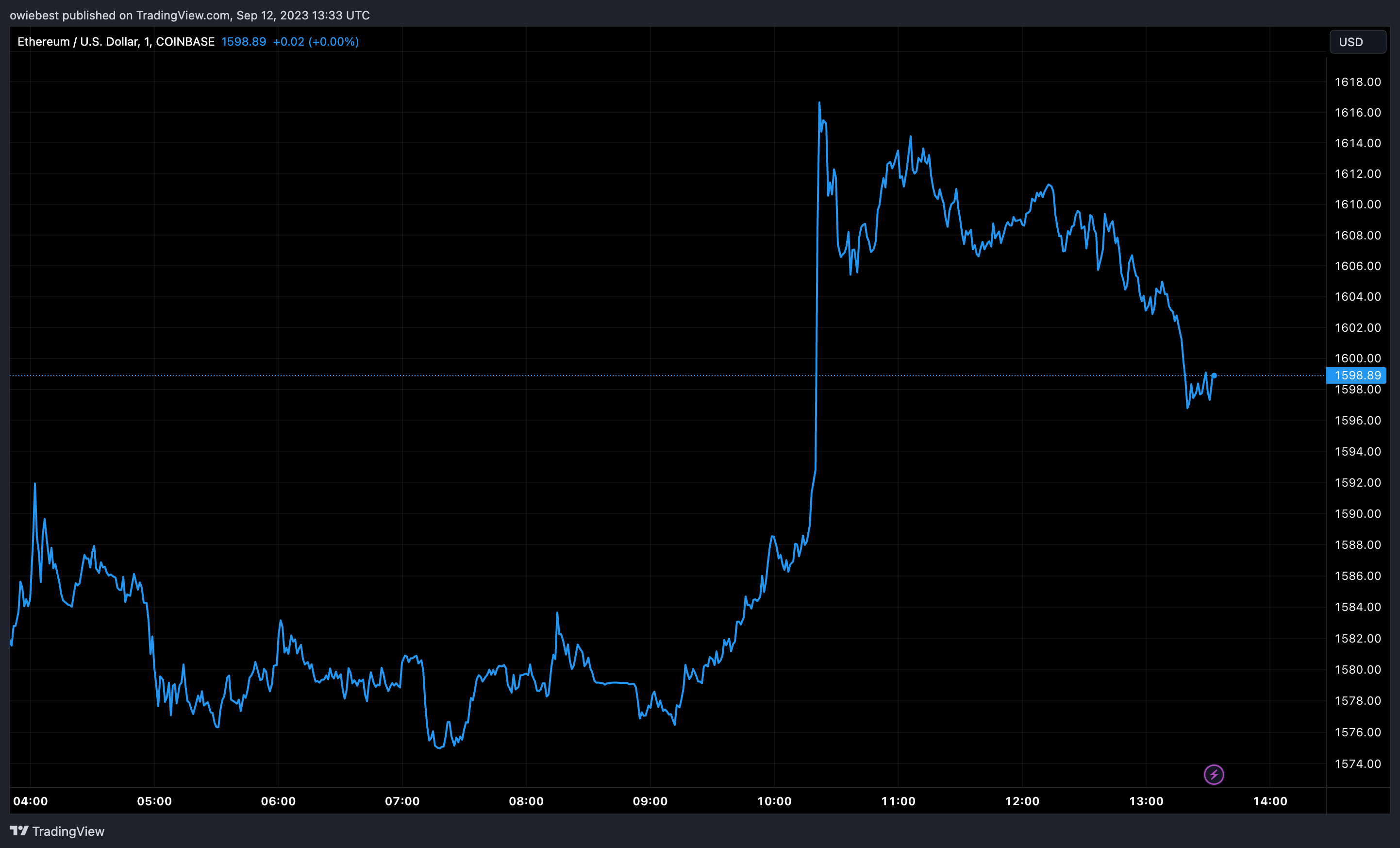1400x848 pixels.
Task: Click the 1590.00 price axis label
Action: (1357, 514)
